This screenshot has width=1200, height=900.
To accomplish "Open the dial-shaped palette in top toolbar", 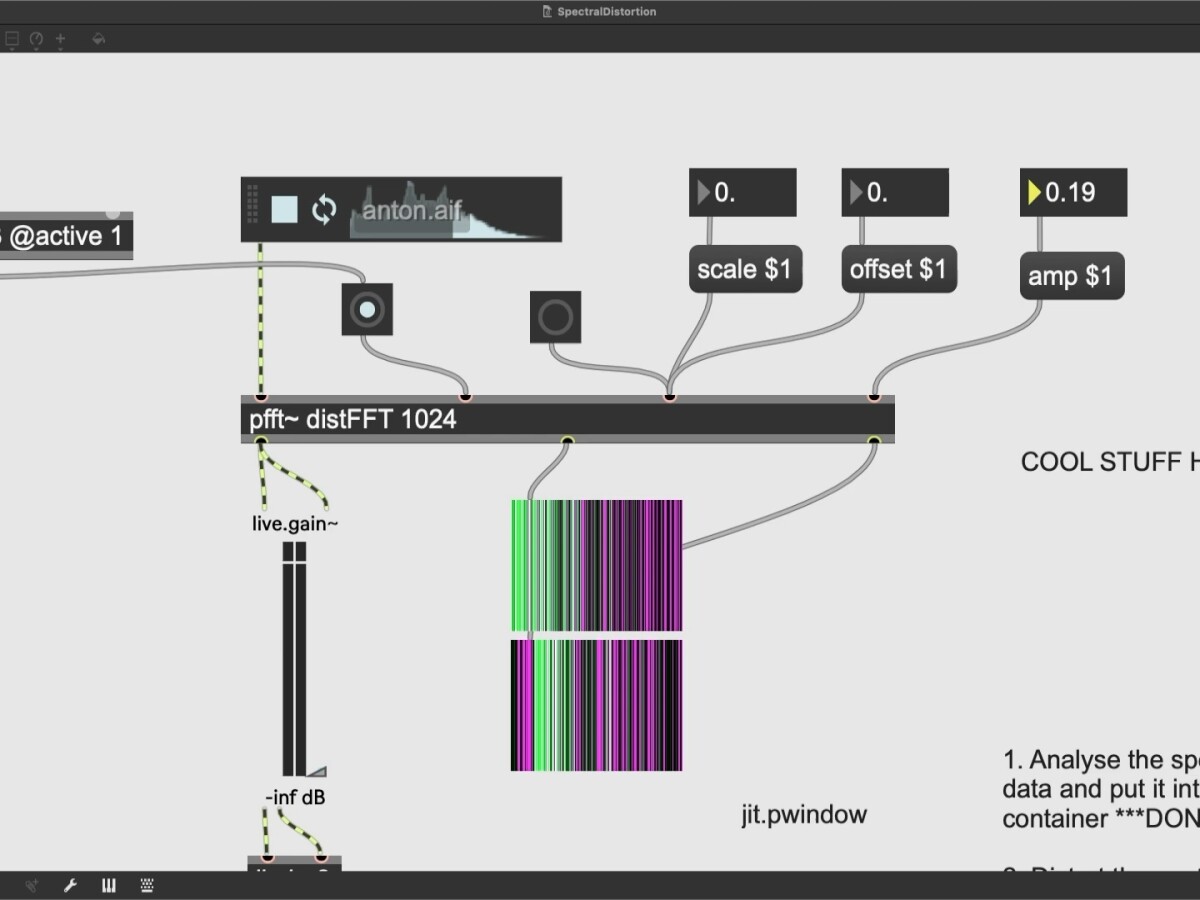I will click(37, 39).
